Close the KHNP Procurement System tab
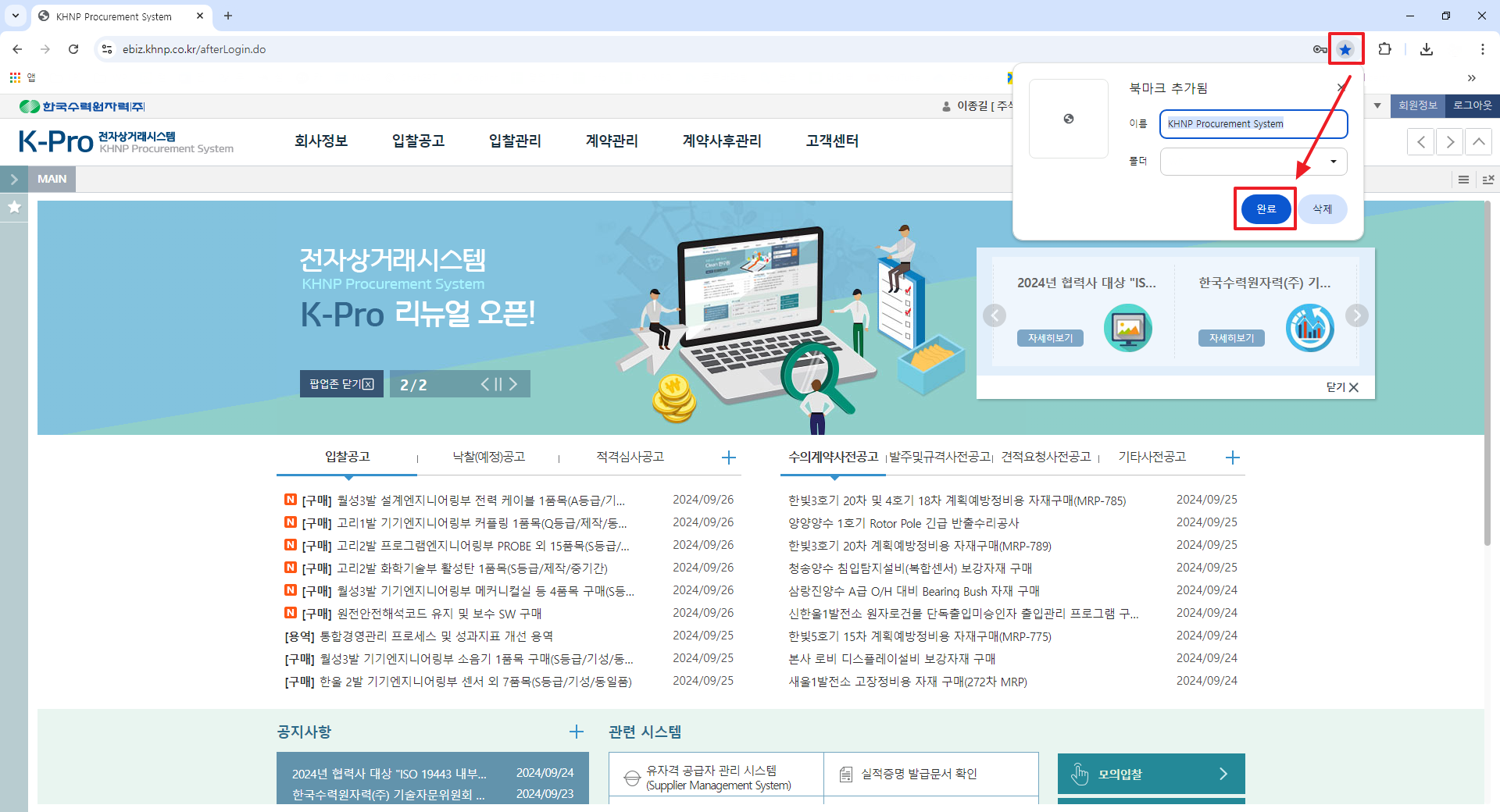The height and width of the screenshot is (812, 1500). [200, 16]
